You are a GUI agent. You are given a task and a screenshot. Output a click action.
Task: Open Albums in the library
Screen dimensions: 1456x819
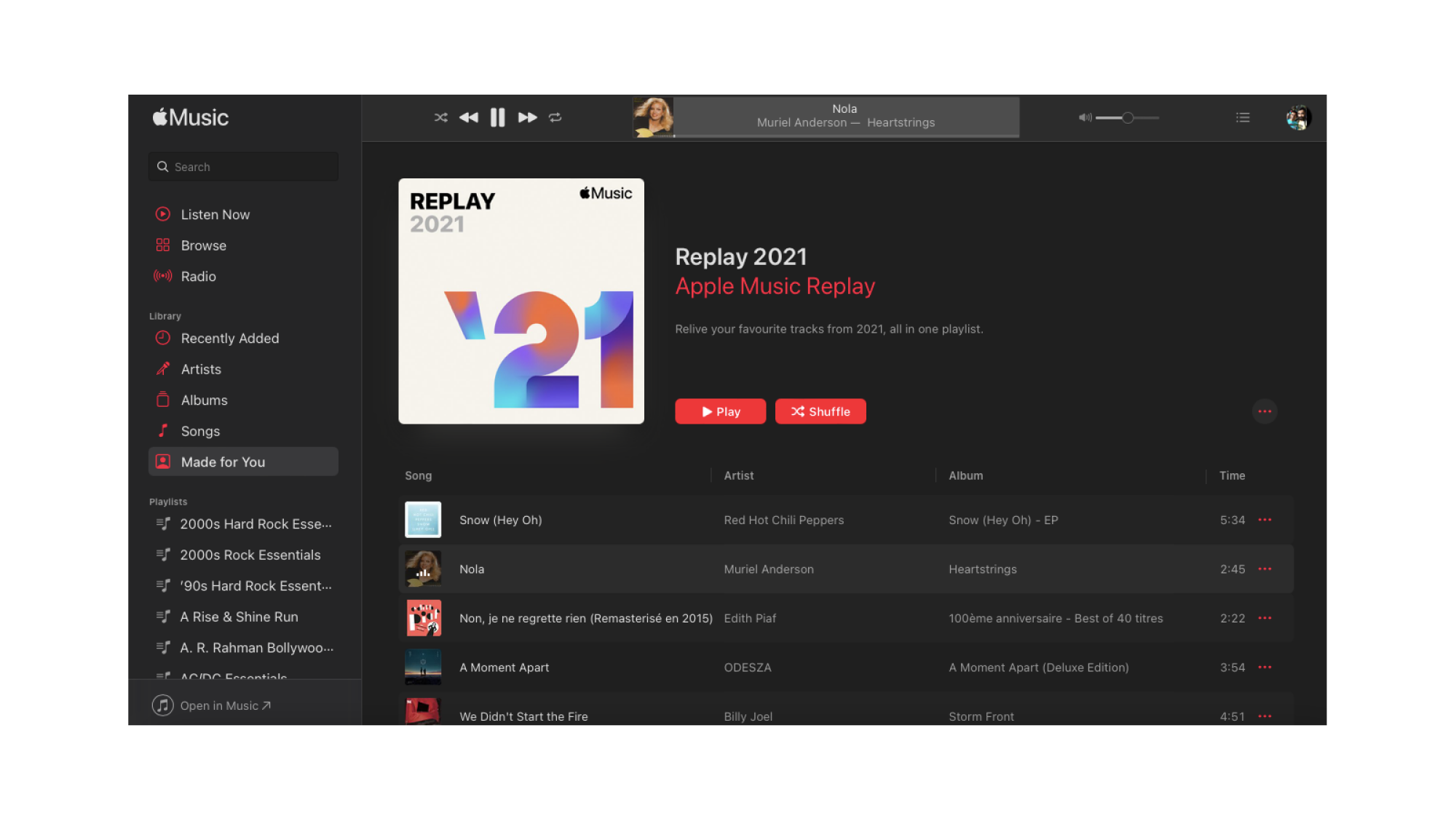(243, 400)
